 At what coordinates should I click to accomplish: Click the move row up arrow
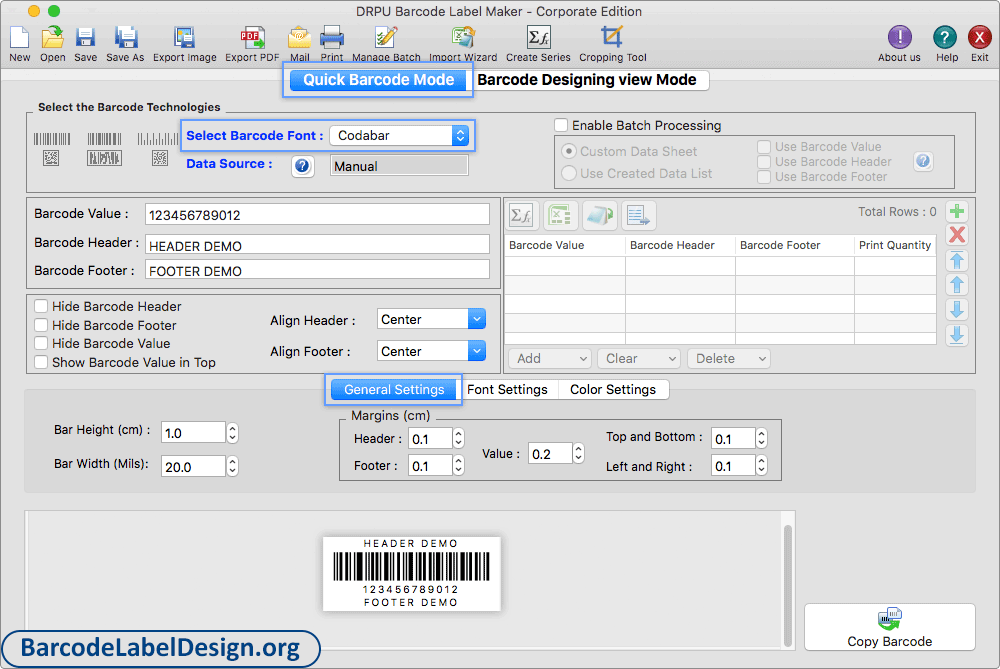point(957,285)
